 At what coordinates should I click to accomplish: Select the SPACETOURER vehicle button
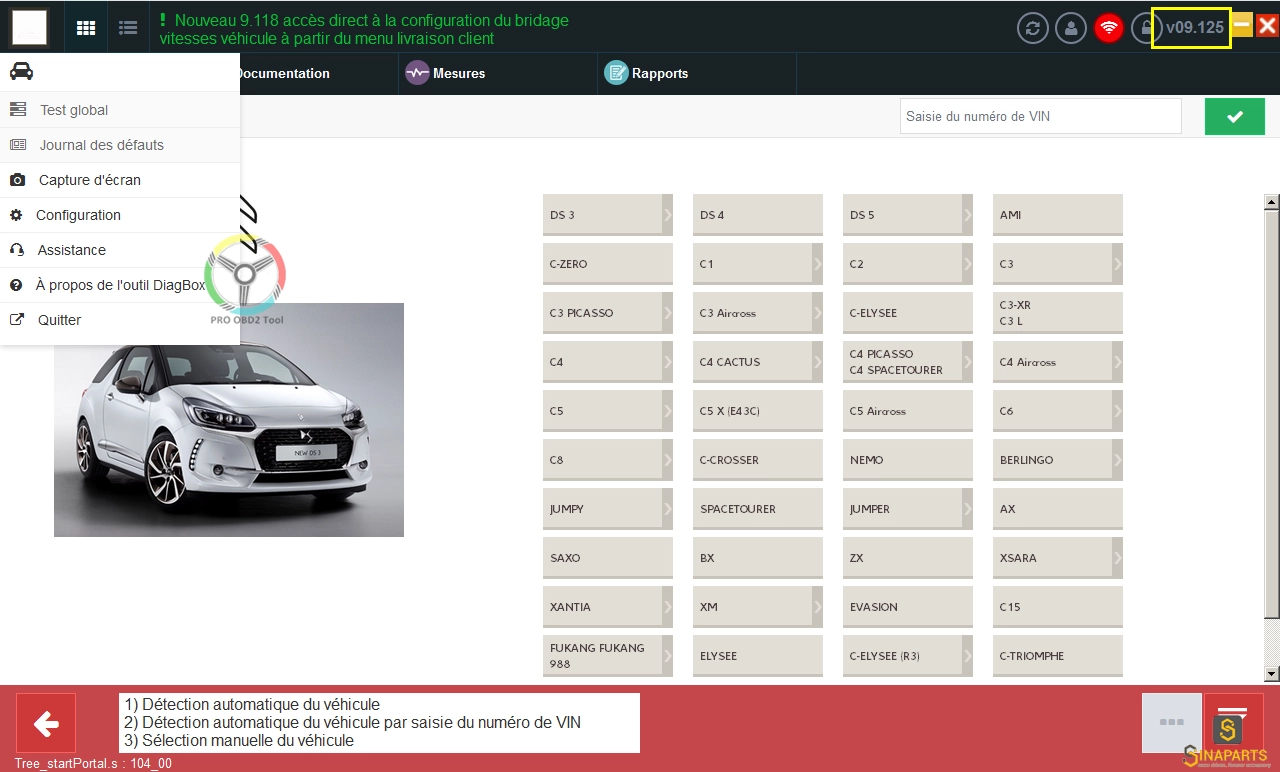(x=758, y=509)
